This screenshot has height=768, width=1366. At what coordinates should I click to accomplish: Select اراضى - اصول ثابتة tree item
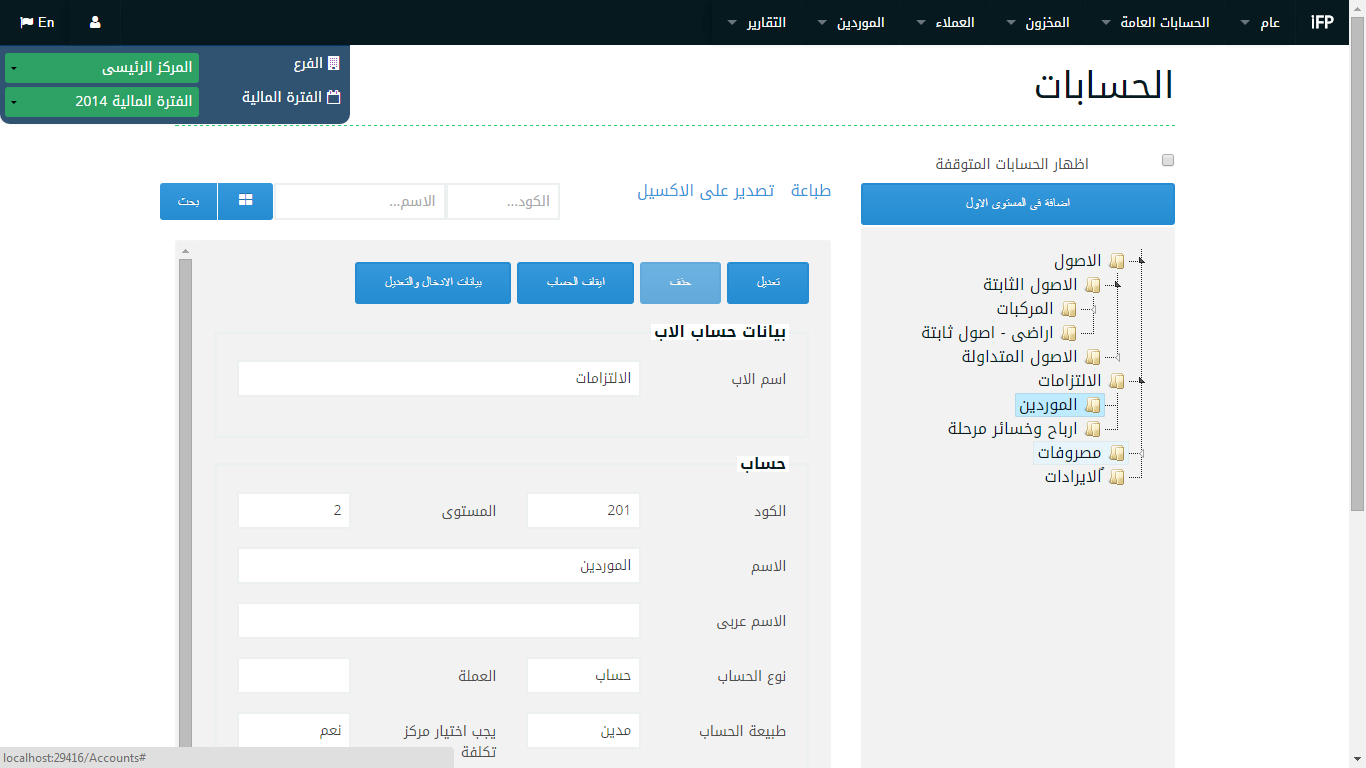click(987, 333)
